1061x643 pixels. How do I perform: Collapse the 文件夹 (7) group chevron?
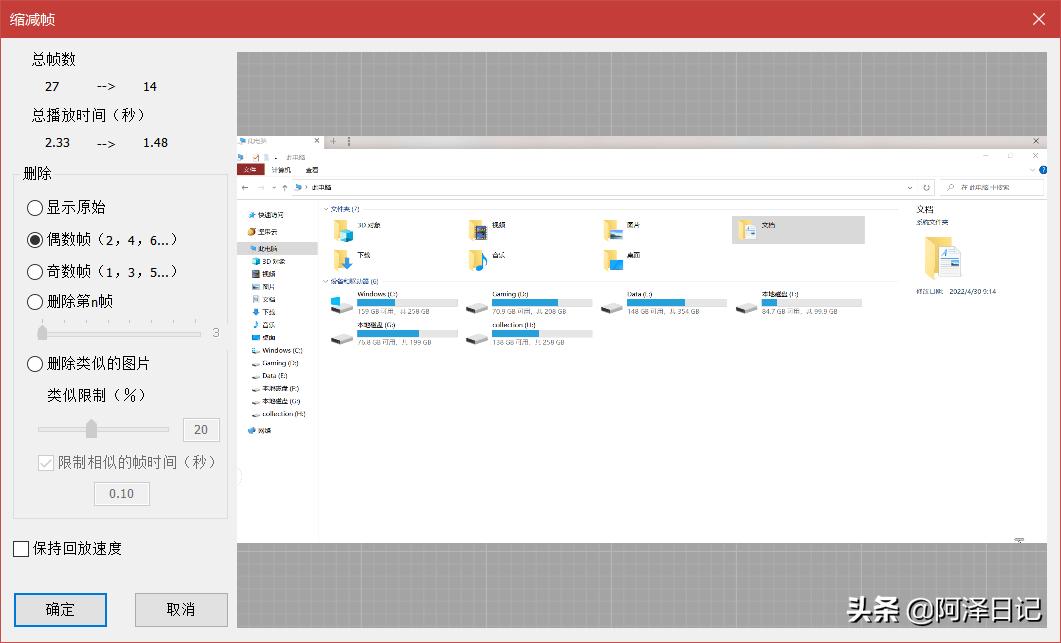point(326,209)
